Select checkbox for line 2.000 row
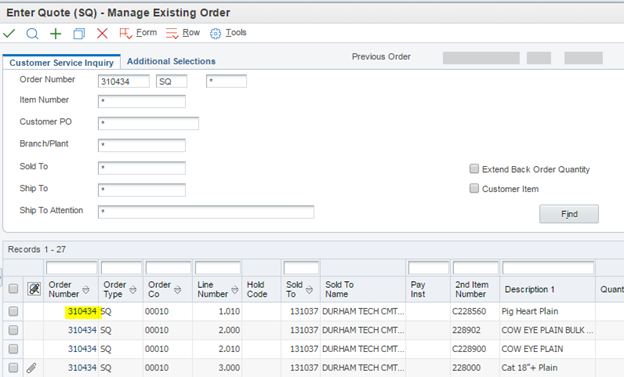 13,330
